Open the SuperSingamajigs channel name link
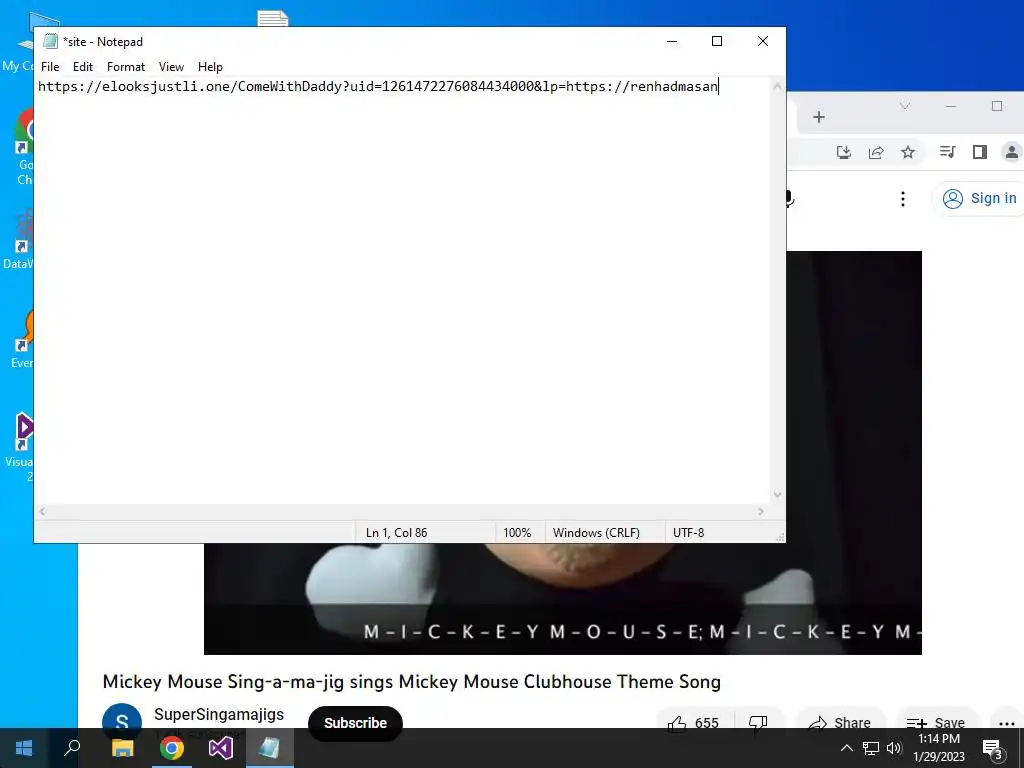 (x=219, y=714)
